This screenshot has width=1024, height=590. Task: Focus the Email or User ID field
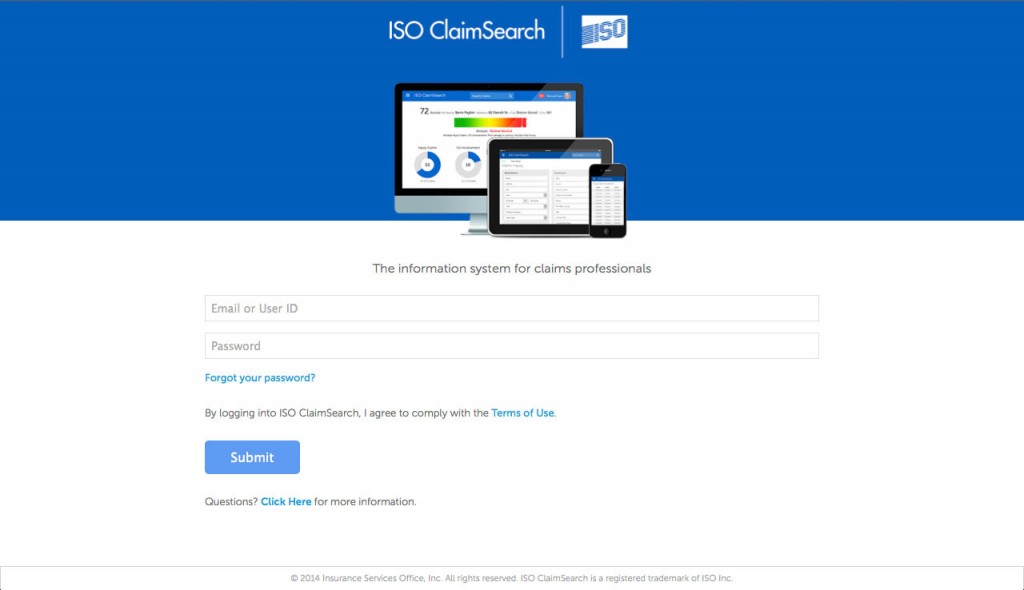(x=511, y=308)
